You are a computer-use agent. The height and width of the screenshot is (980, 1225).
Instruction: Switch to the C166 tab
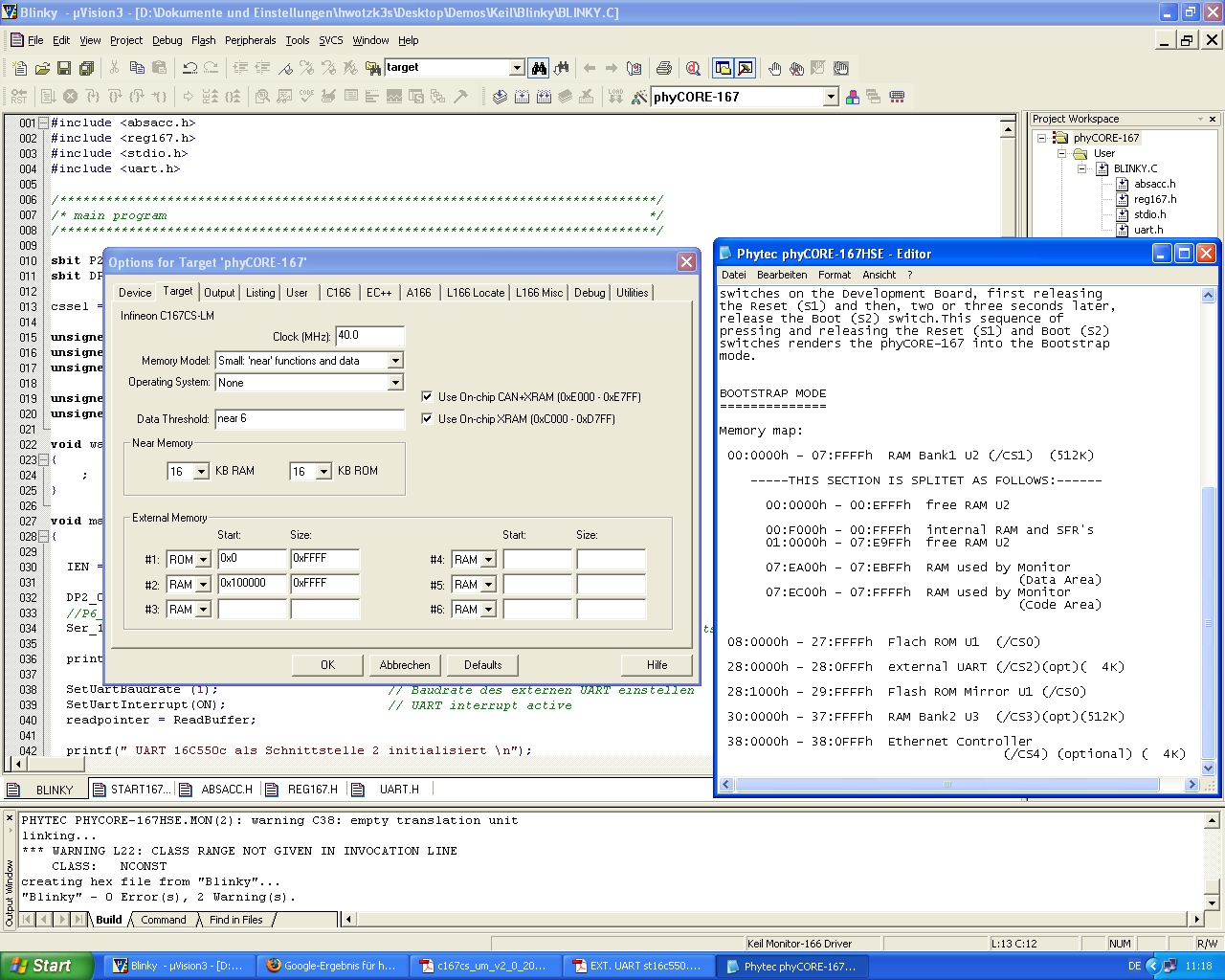tap(339, 293)
